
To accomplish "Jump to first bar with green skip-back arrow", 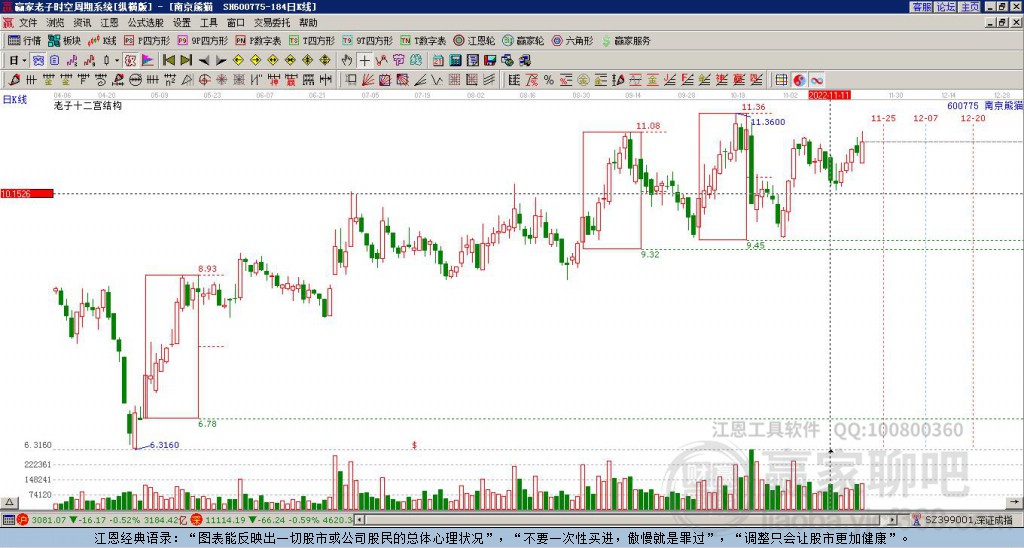I will [168, 60].
